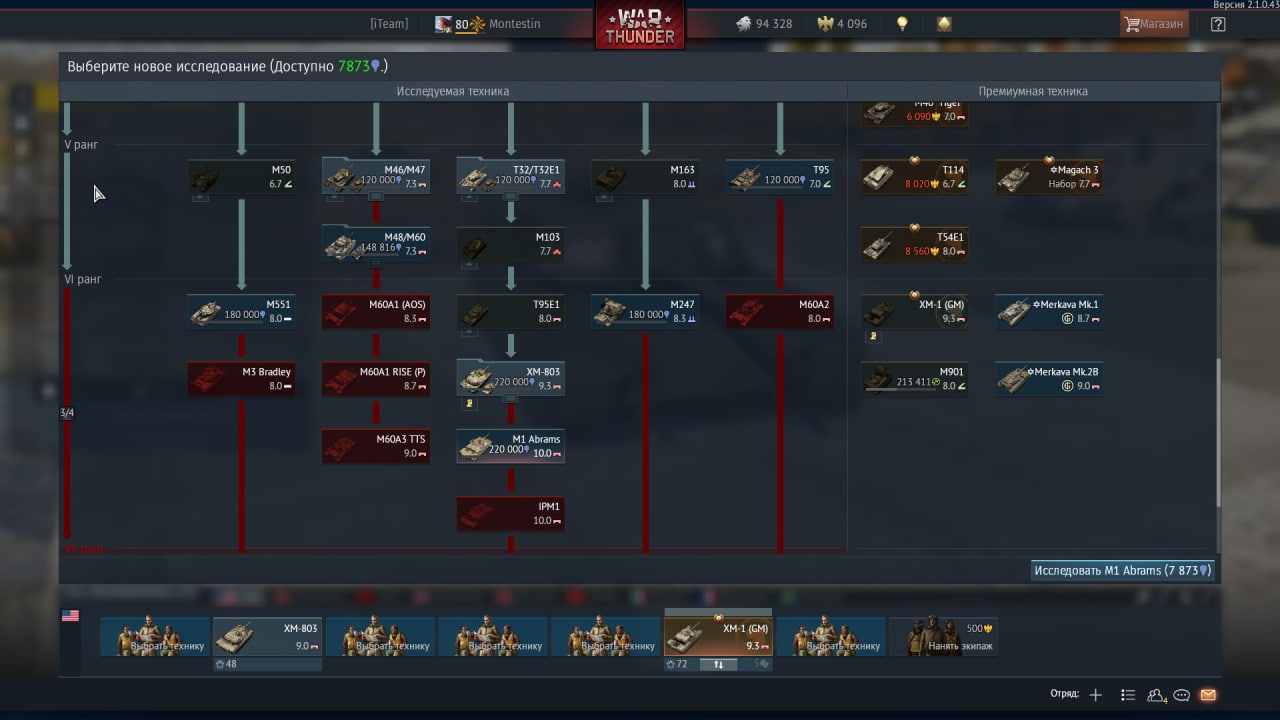Select the T54E1 premium card
Viewport: 1280px width, 720px height.
click(x=914, y=244)
